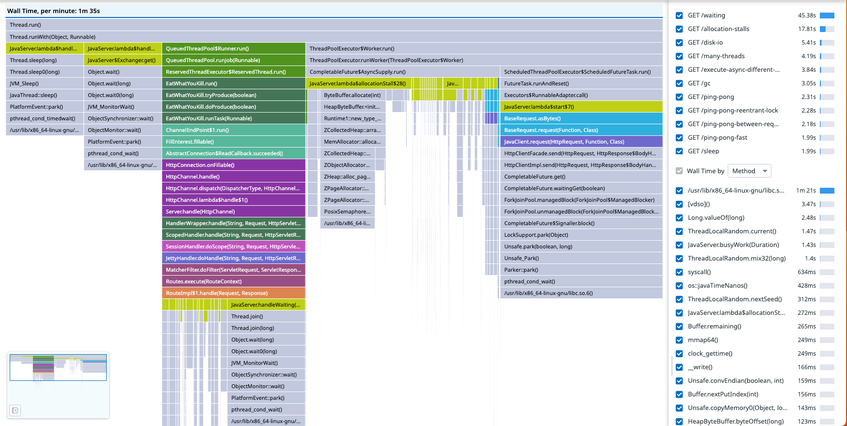Click the minimap overview thumbnail

(x=58, y=367)
